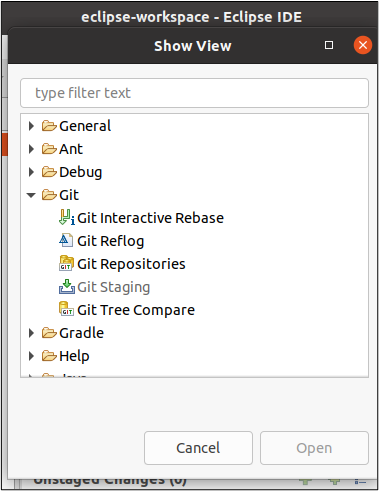Select the Git category label
This screenshot has width=379, height=491.
pos(69,195)
